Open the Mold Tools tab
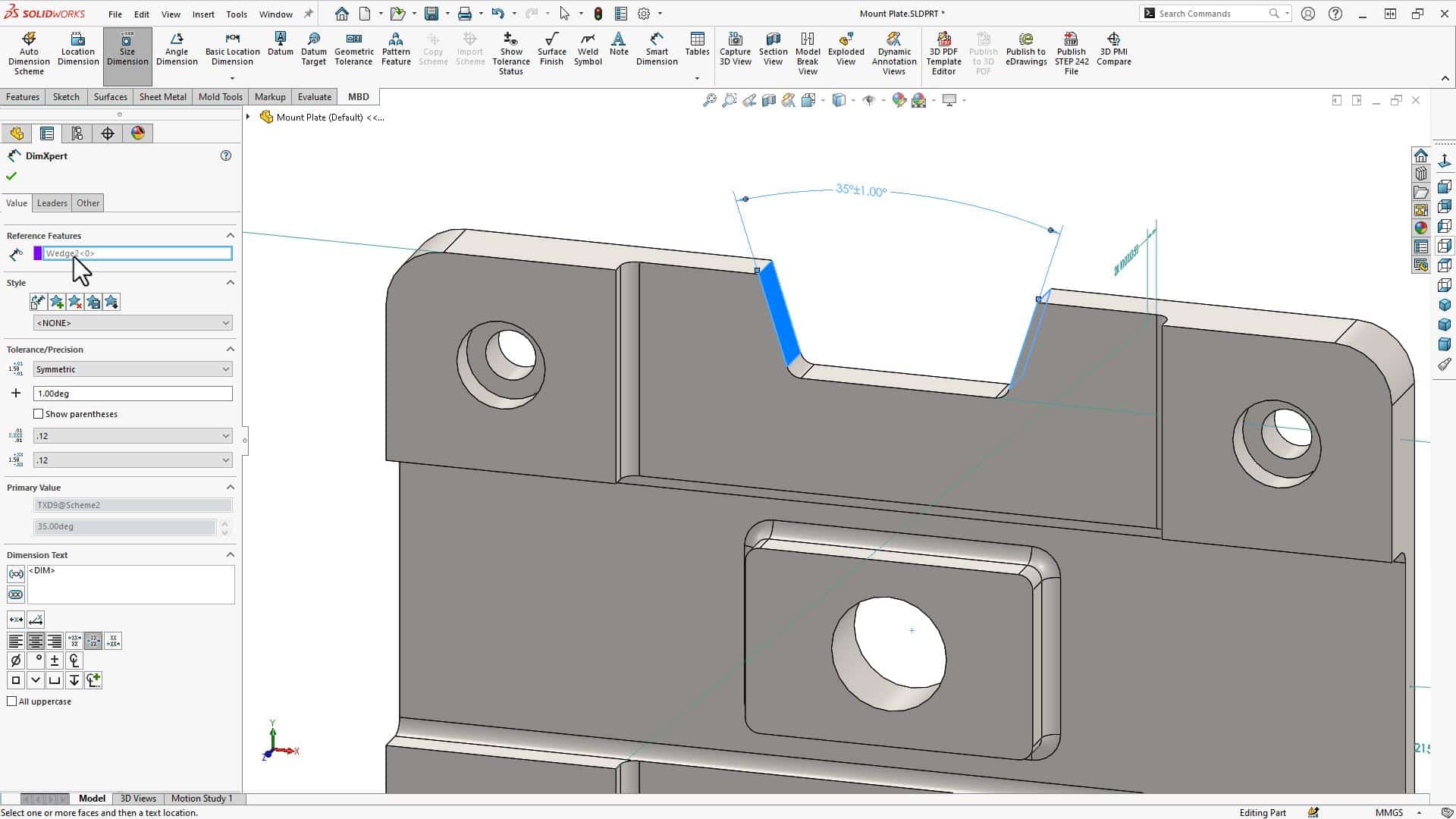Screen dimensions: 1456x819 (220, 96)
